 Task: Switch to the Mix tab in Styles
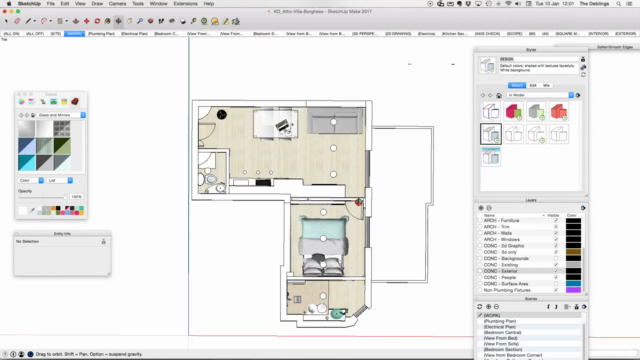tap(546, 85)
